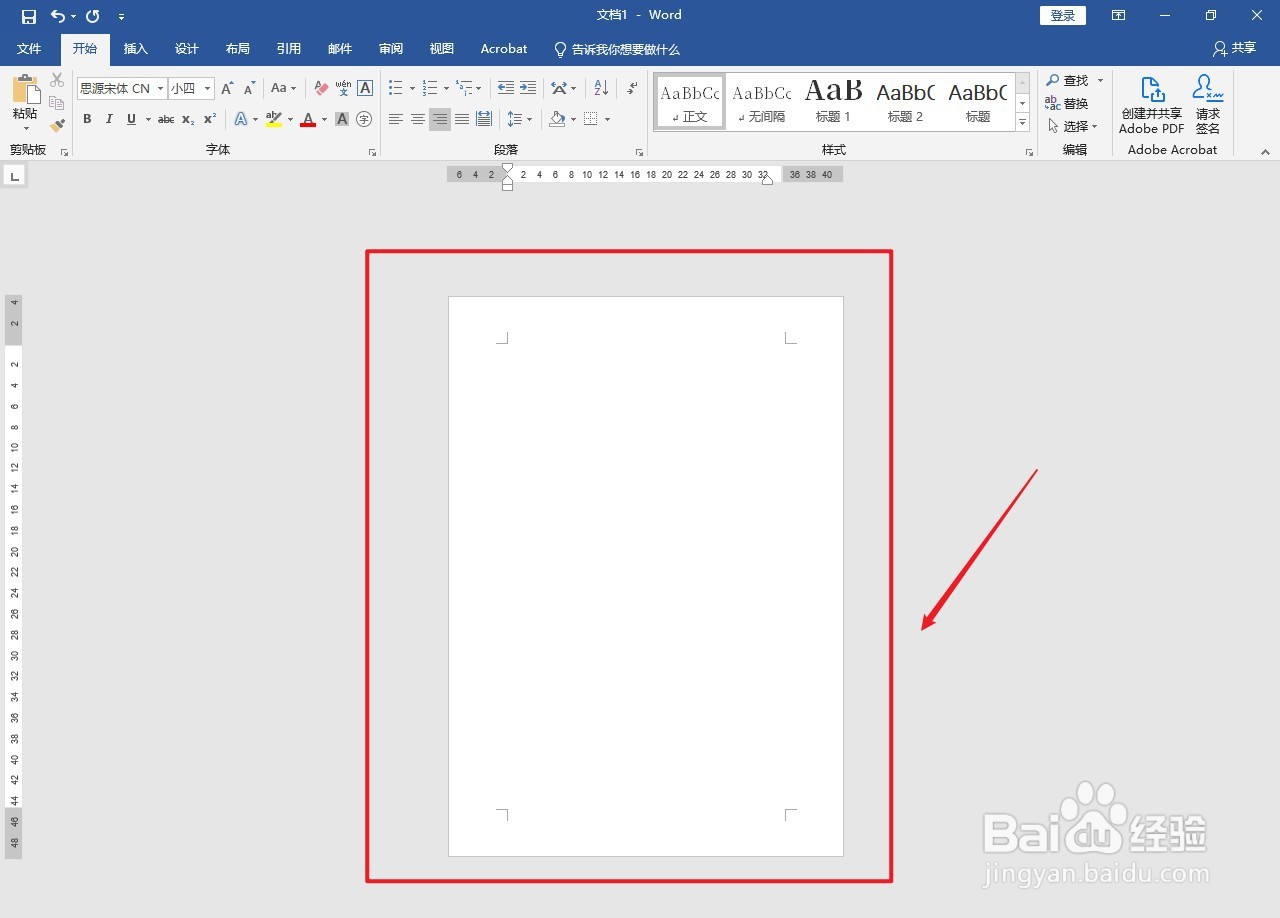Click the Replace (替换) button
The height and width of the screenshot is (918, 1280).
1067,103
